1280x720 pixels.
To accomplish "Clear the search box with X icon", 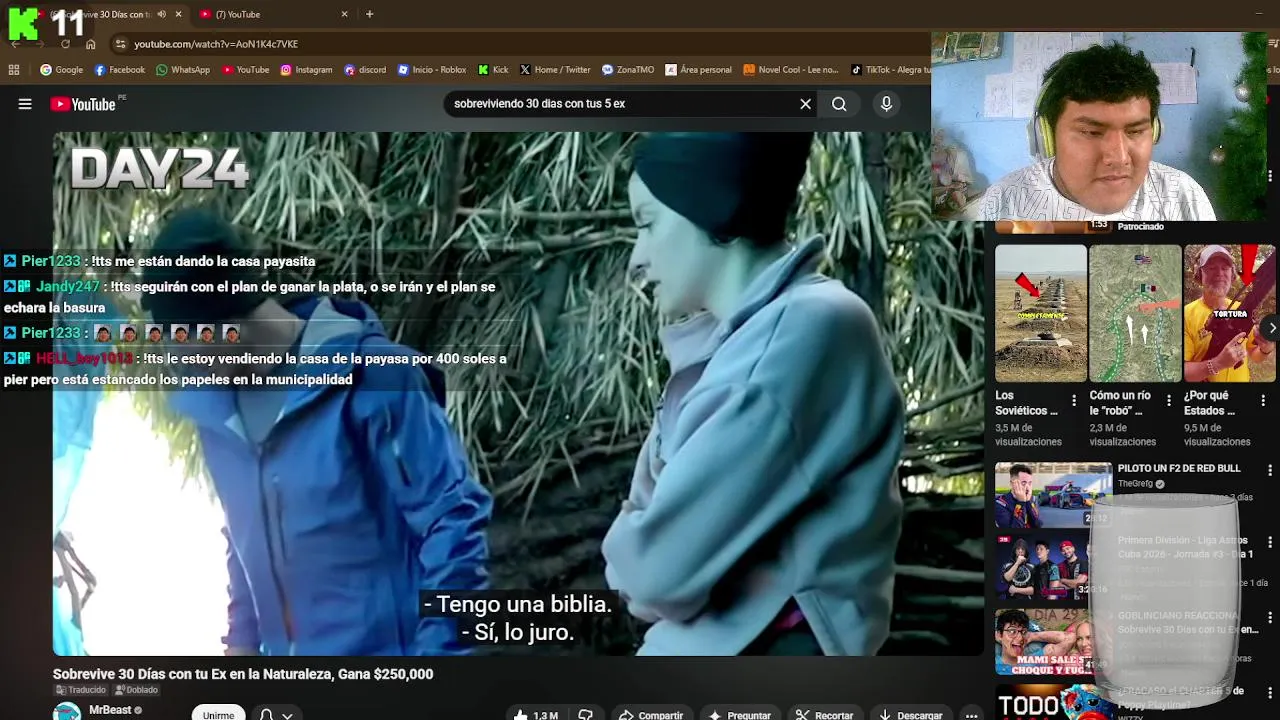I will [x=805, y=104].
